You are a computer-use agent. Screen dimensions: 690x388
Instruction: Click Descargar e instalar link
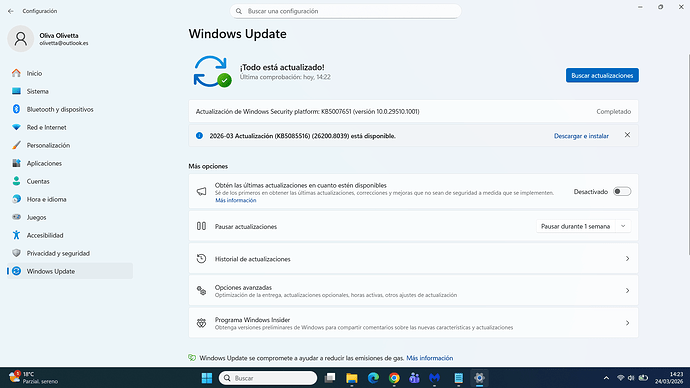(x=581, y=136)
